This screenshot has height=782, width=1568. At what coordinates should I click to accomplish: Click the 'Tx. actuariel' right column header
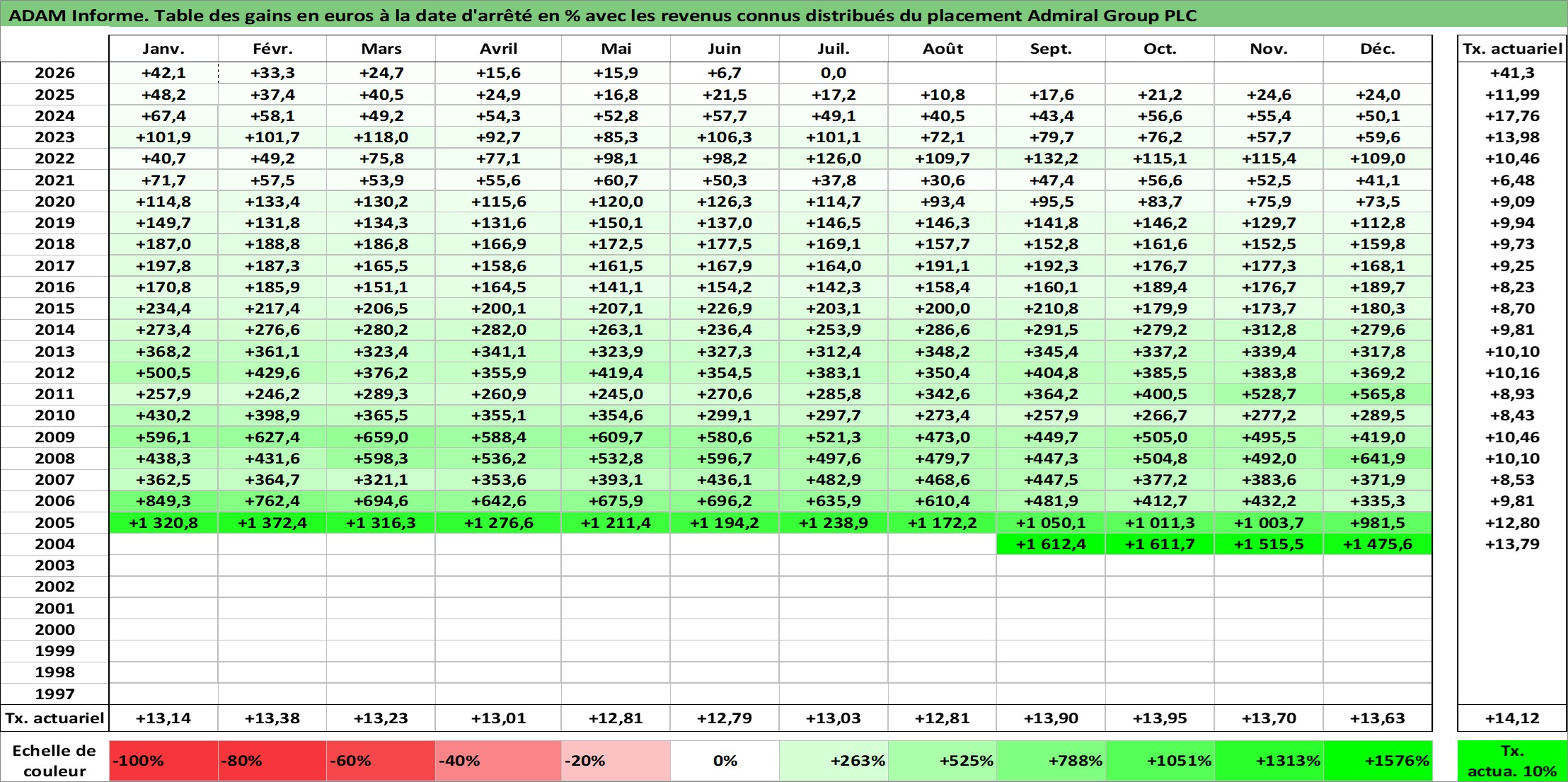pos(1512,49)
